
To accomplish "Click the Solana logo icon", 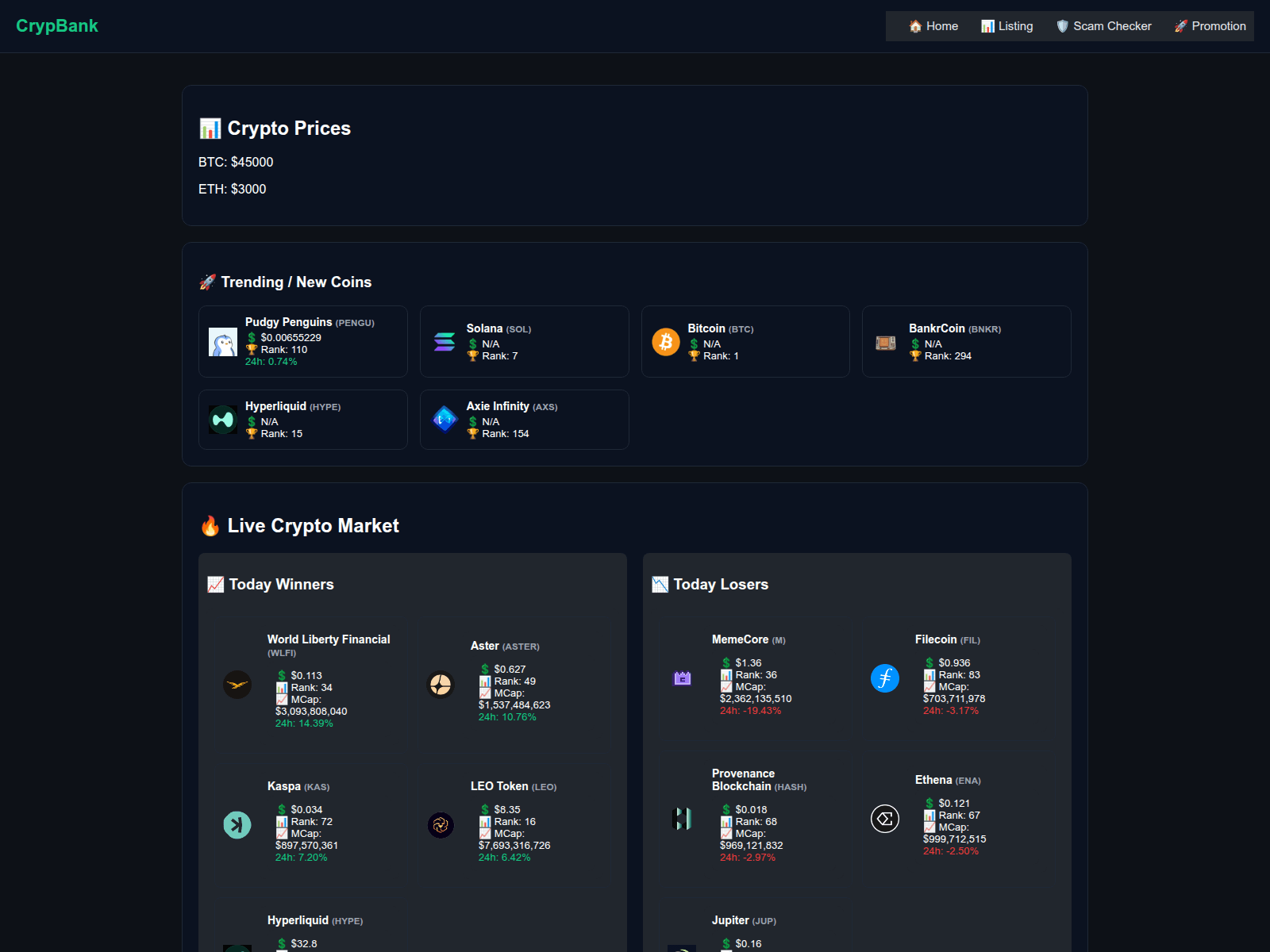I will tap(444, 342).
